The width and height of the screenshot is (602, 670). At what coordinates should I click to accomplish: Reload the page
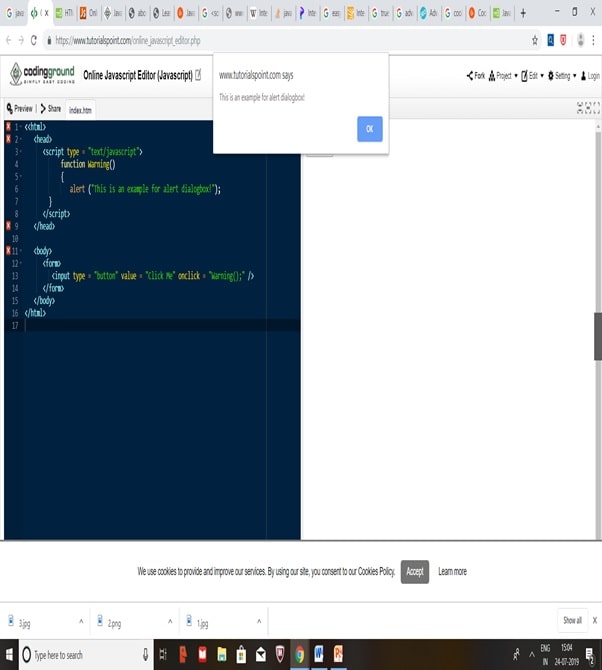(34, 41)
